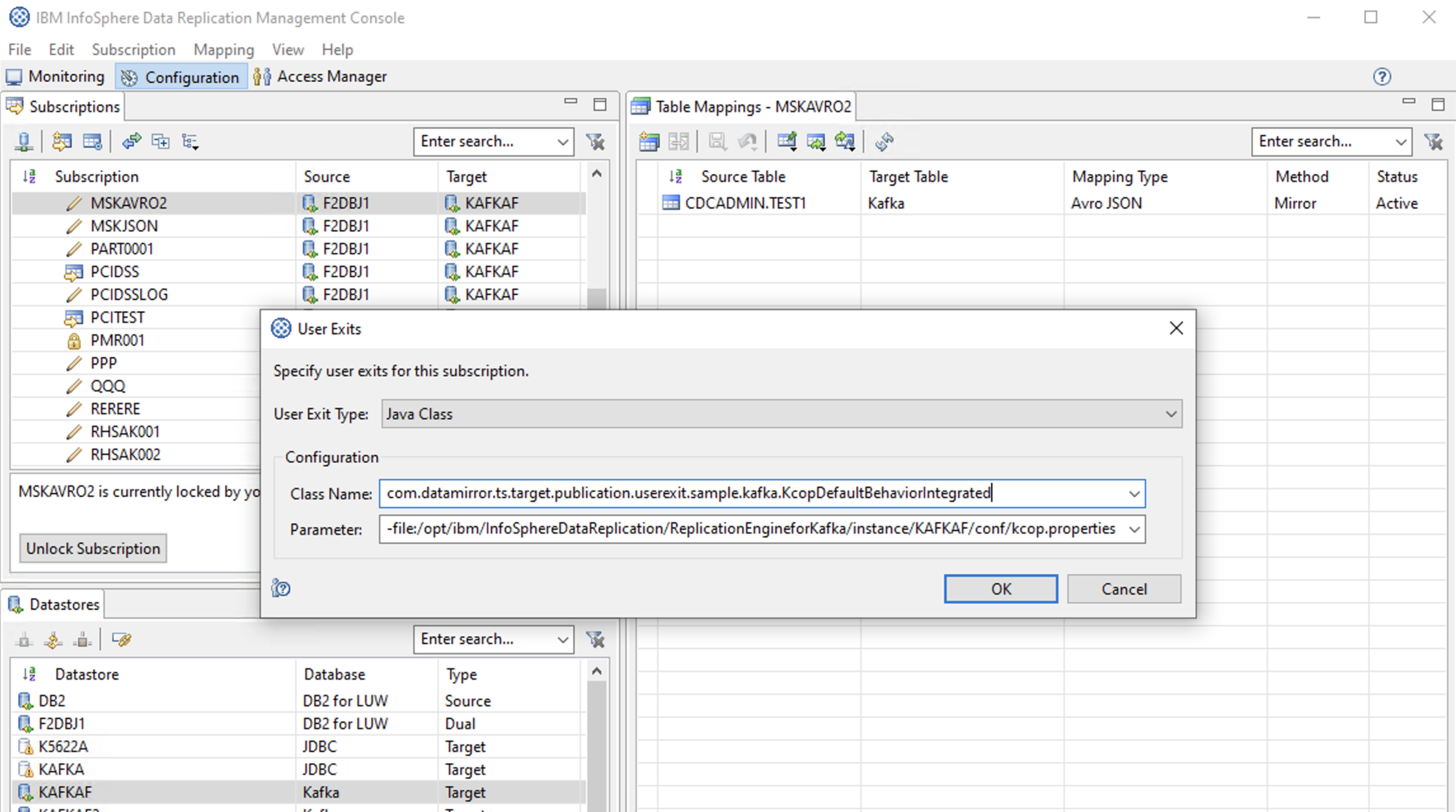Click the green and blue arrows icon
The width and height of the screenshot is (1456, 812).
131,141
